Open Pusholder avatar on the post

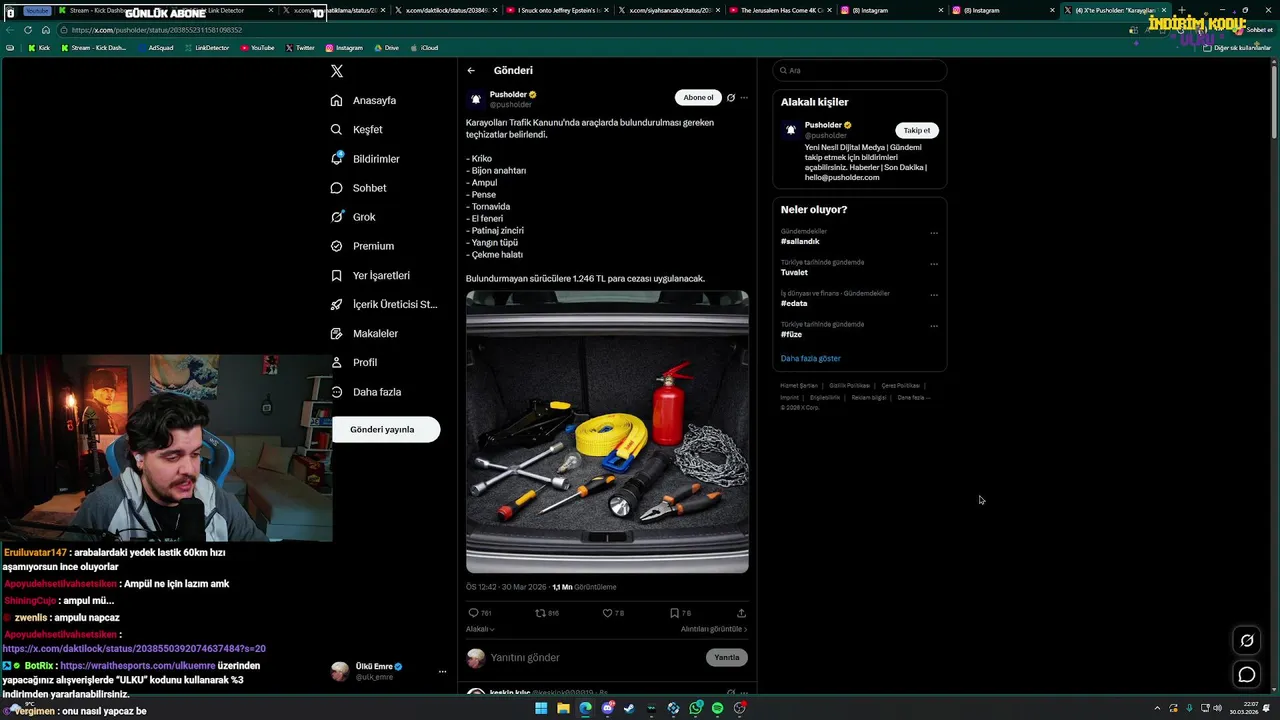[476, 99]
